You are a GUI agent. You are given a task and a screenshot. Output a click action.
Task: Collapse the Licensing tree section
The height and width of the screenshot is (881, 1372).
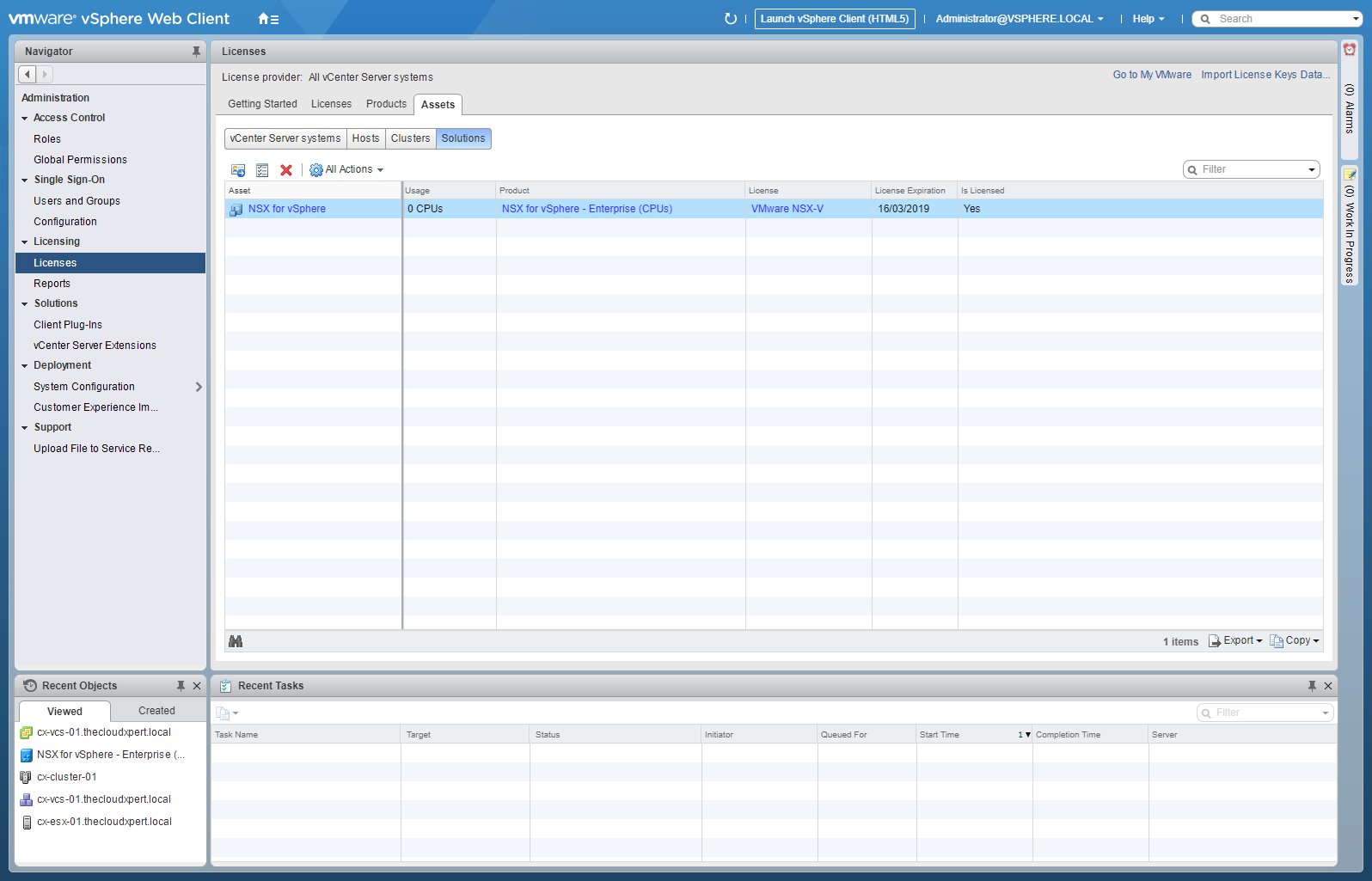click(x=25, y=242)
